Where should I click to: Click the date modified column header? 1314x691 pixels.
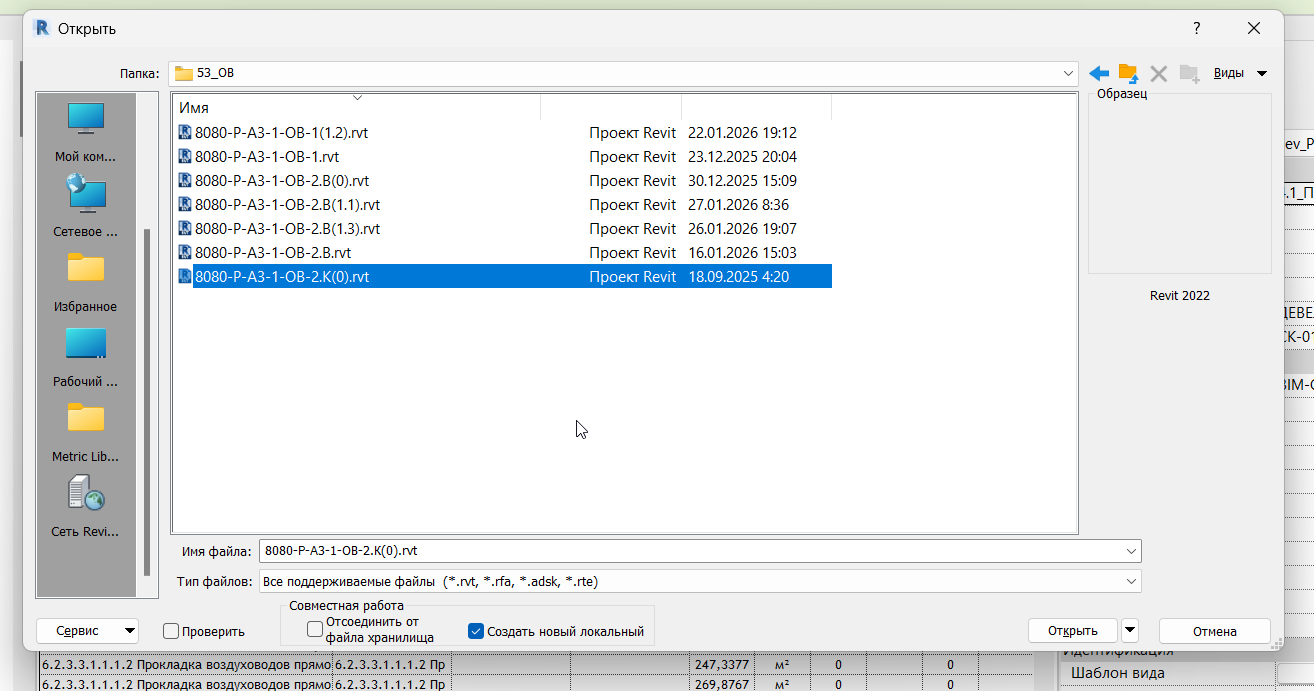[756, 107]
